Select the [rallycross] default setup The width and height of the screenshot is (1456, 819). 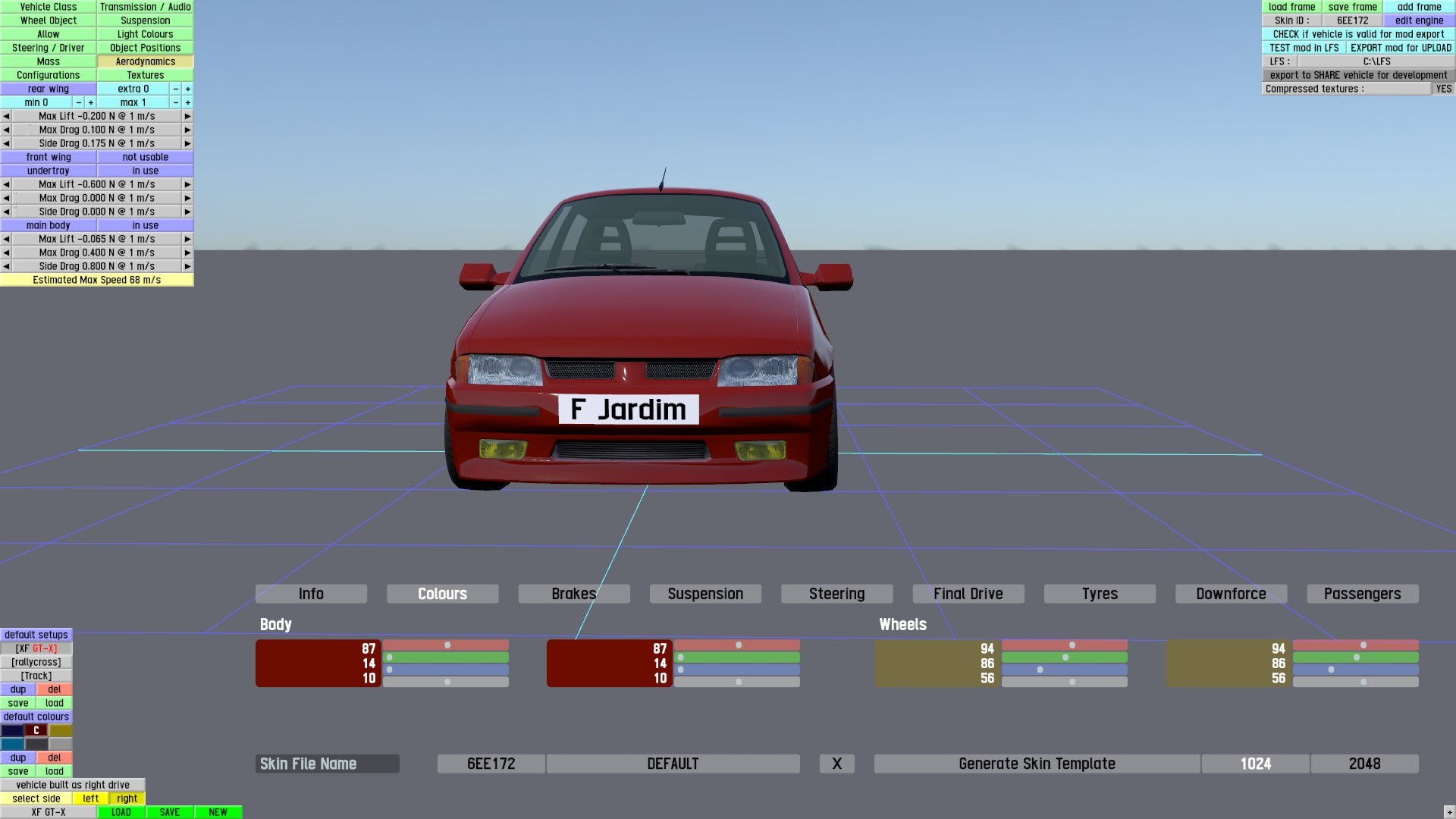36,662
